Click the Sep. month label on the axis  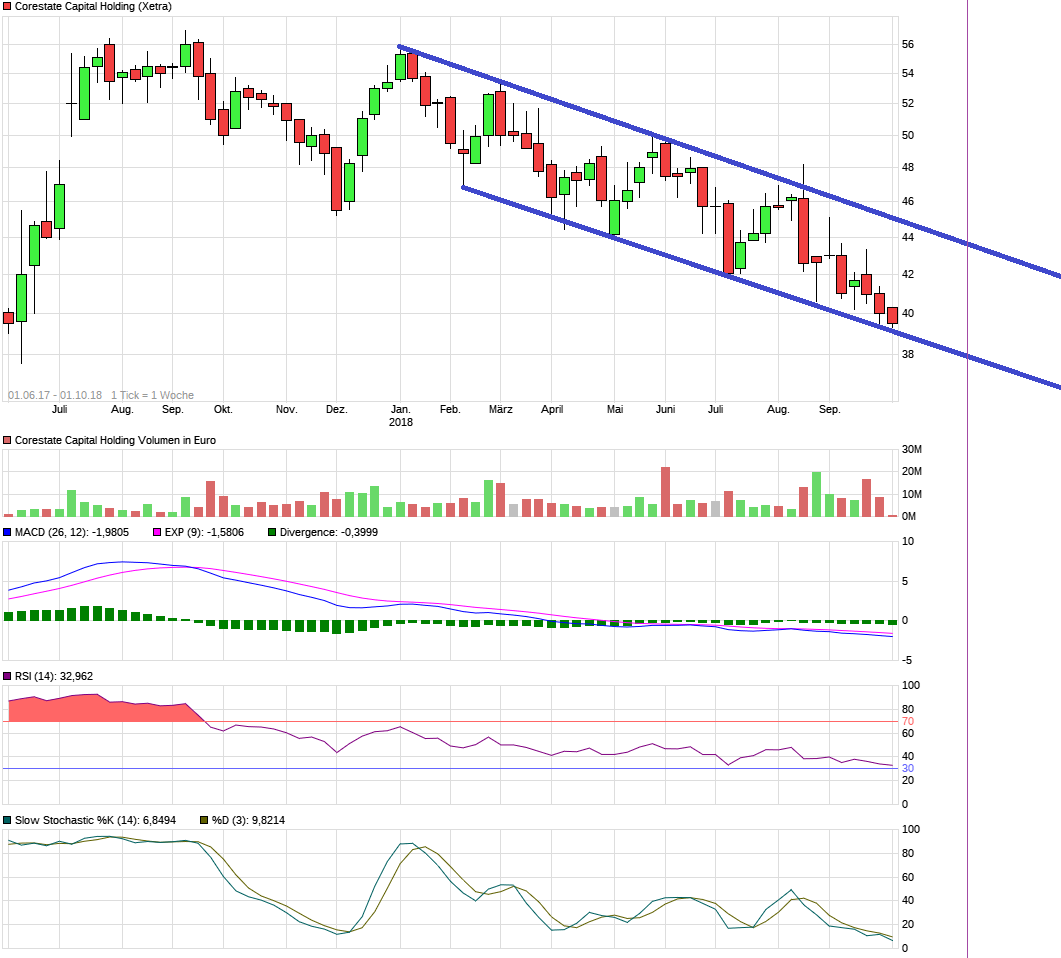click(831, 409)
